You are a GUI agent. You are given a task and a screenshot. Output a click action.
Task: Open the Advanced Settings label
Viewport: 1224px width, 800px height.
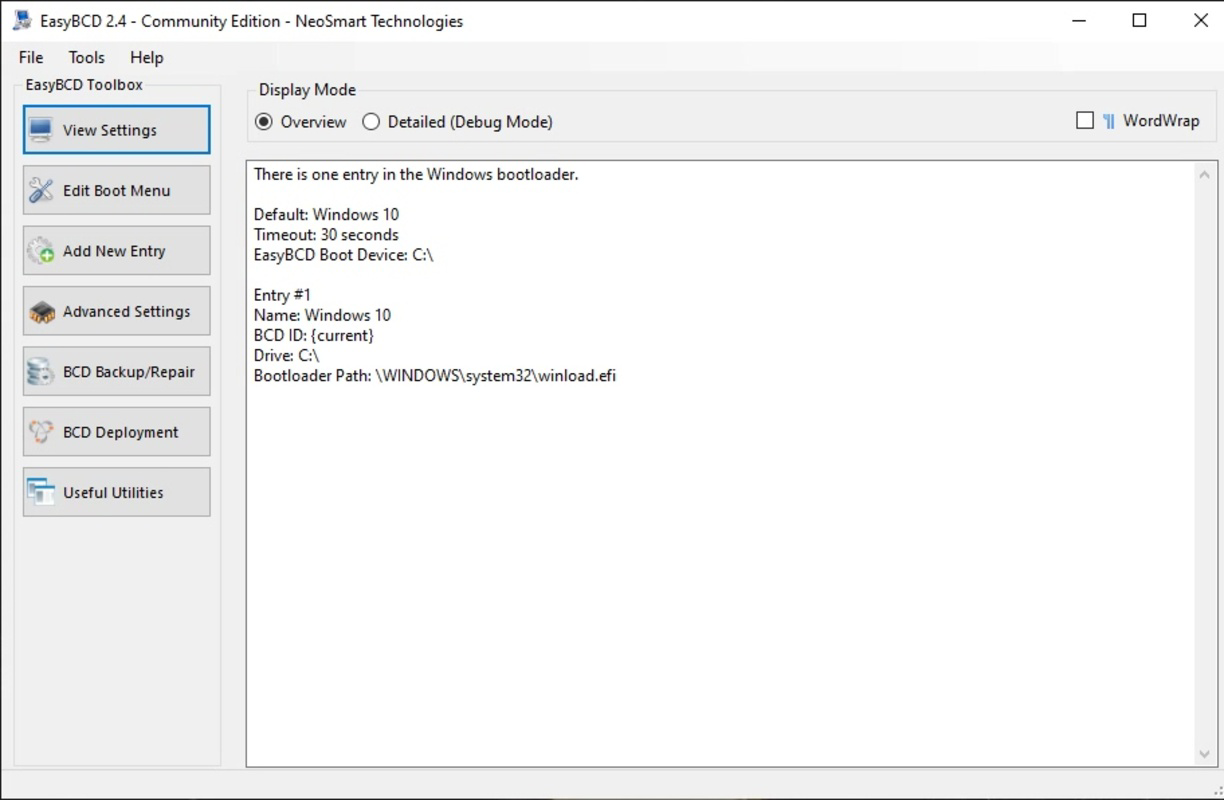(126, 312)
